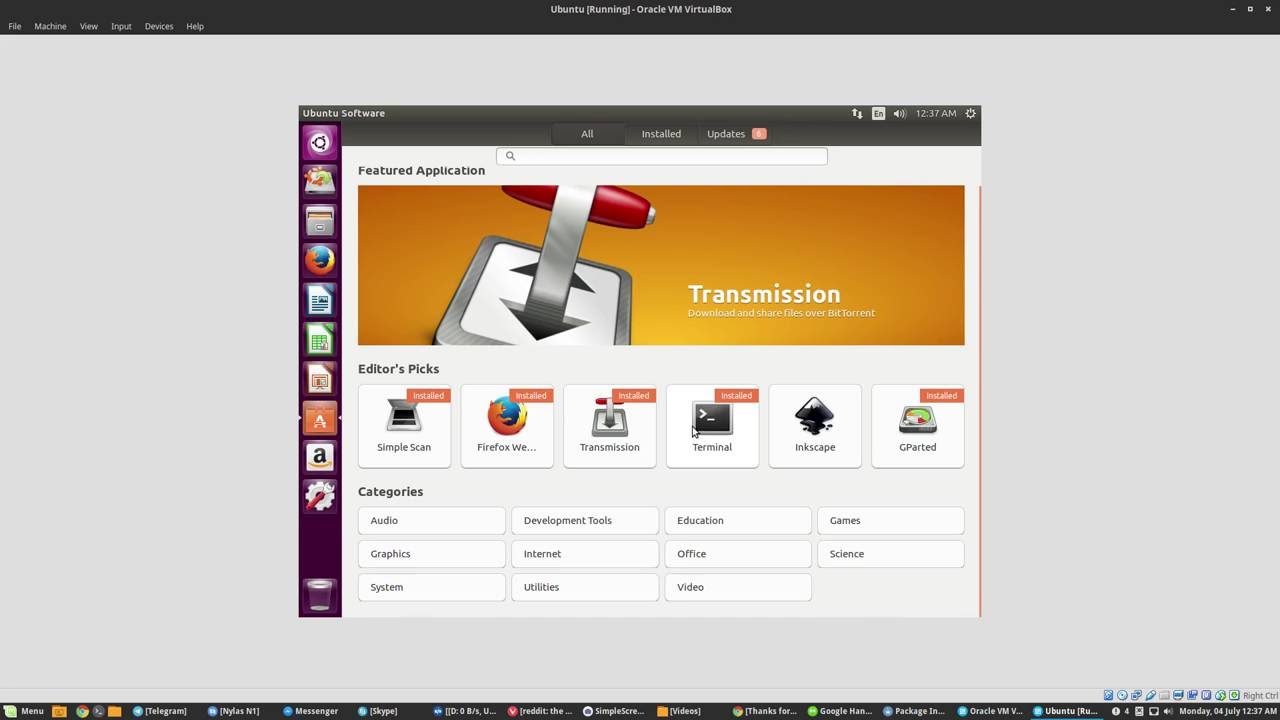Open the VirtualBox View menu

point(88,26)
